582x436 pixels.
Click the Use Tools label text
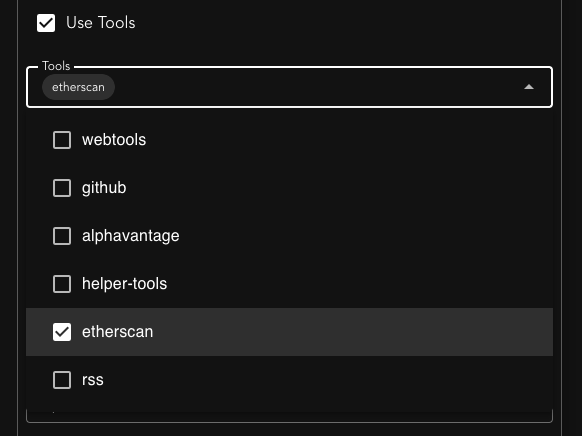pyautogui.click(x=101, y=23)
